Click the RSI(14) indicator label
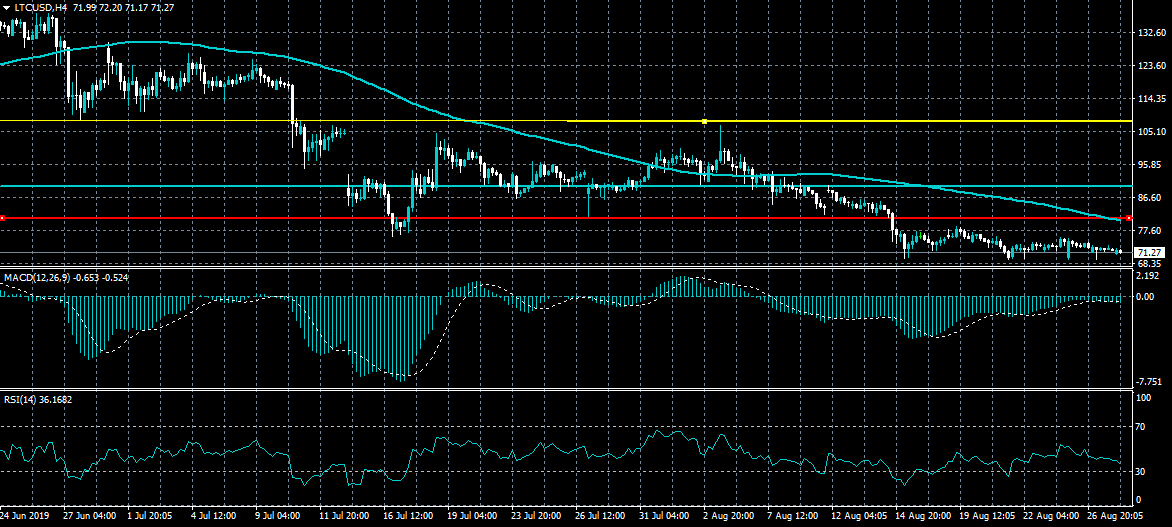Image resolution: width=1172 pixels, height=527 pixels. click(22, 399)
